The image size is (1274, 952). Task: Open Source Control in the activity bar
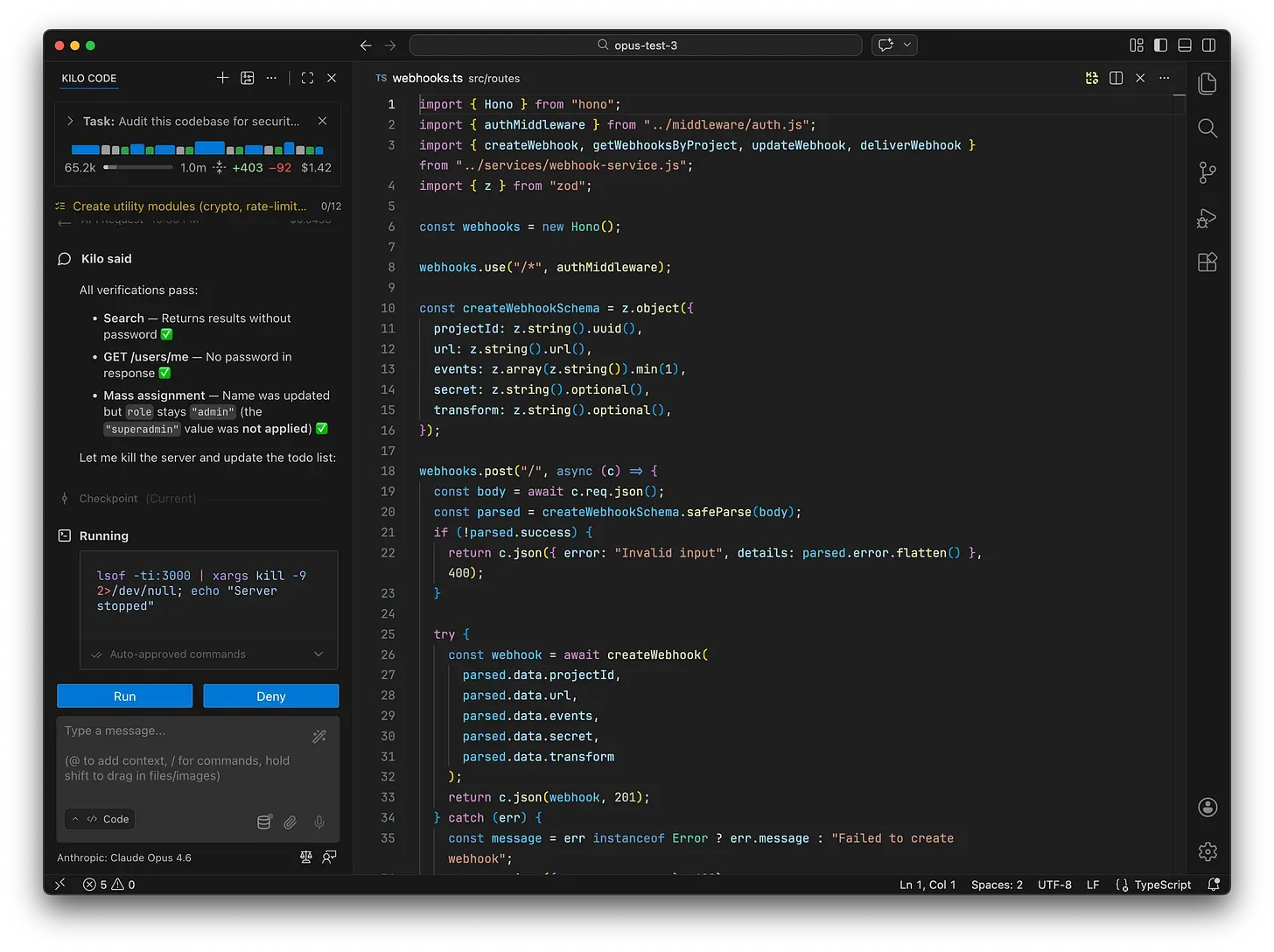click(1207, 173)
